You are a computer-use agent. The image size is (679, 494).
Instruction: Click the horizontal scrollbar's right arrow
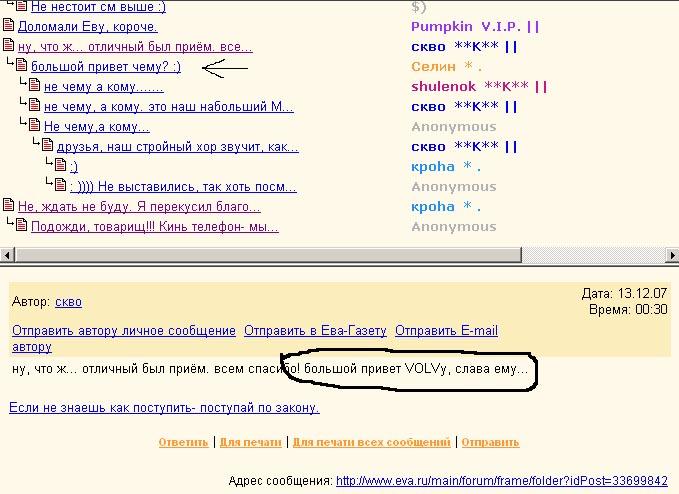click(670, 252)
